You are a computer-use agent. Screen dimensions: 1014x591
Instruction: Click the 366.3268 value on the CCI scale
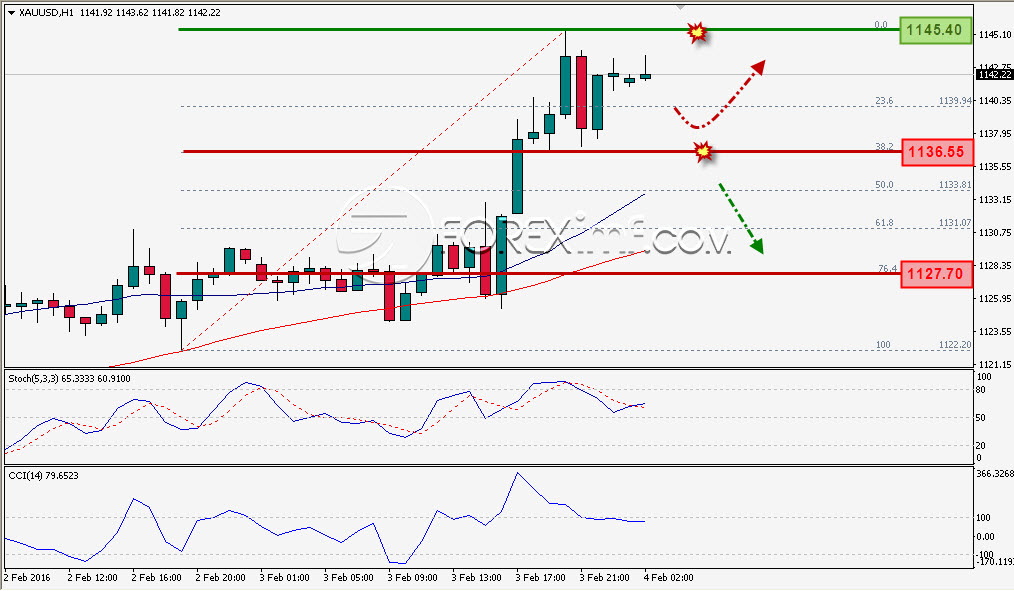pos(995,474)
